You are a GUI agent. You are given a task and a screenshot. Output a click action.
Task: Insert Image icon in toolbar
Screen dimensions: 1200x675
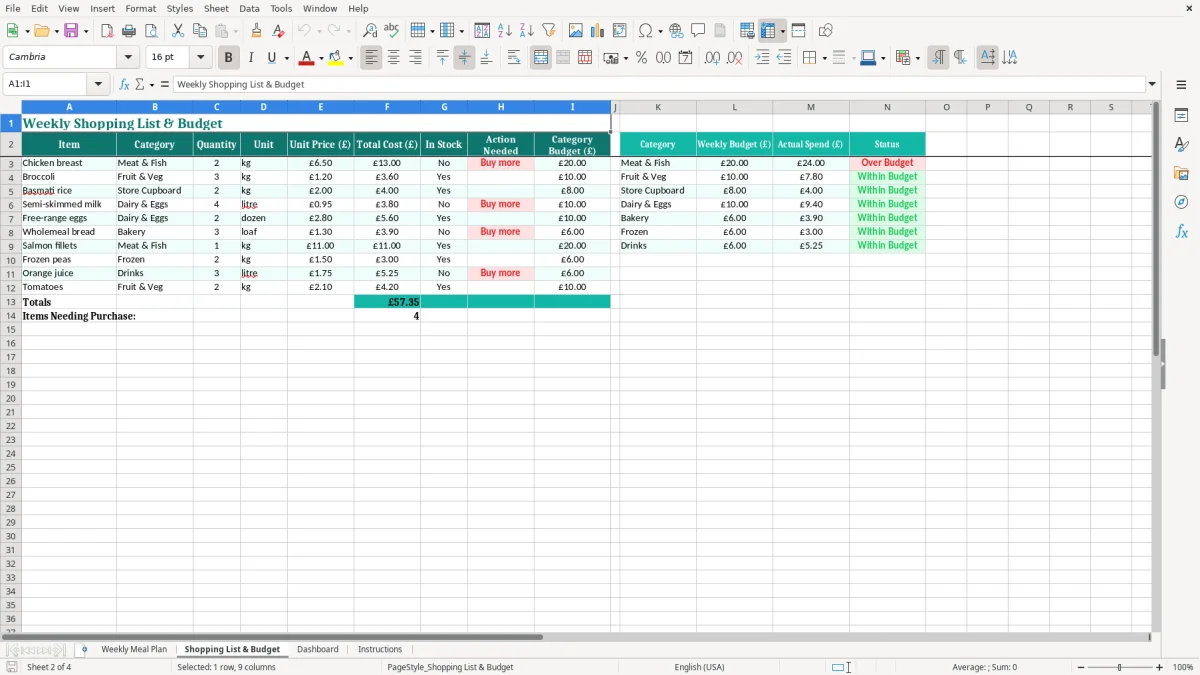pos(576,31)
